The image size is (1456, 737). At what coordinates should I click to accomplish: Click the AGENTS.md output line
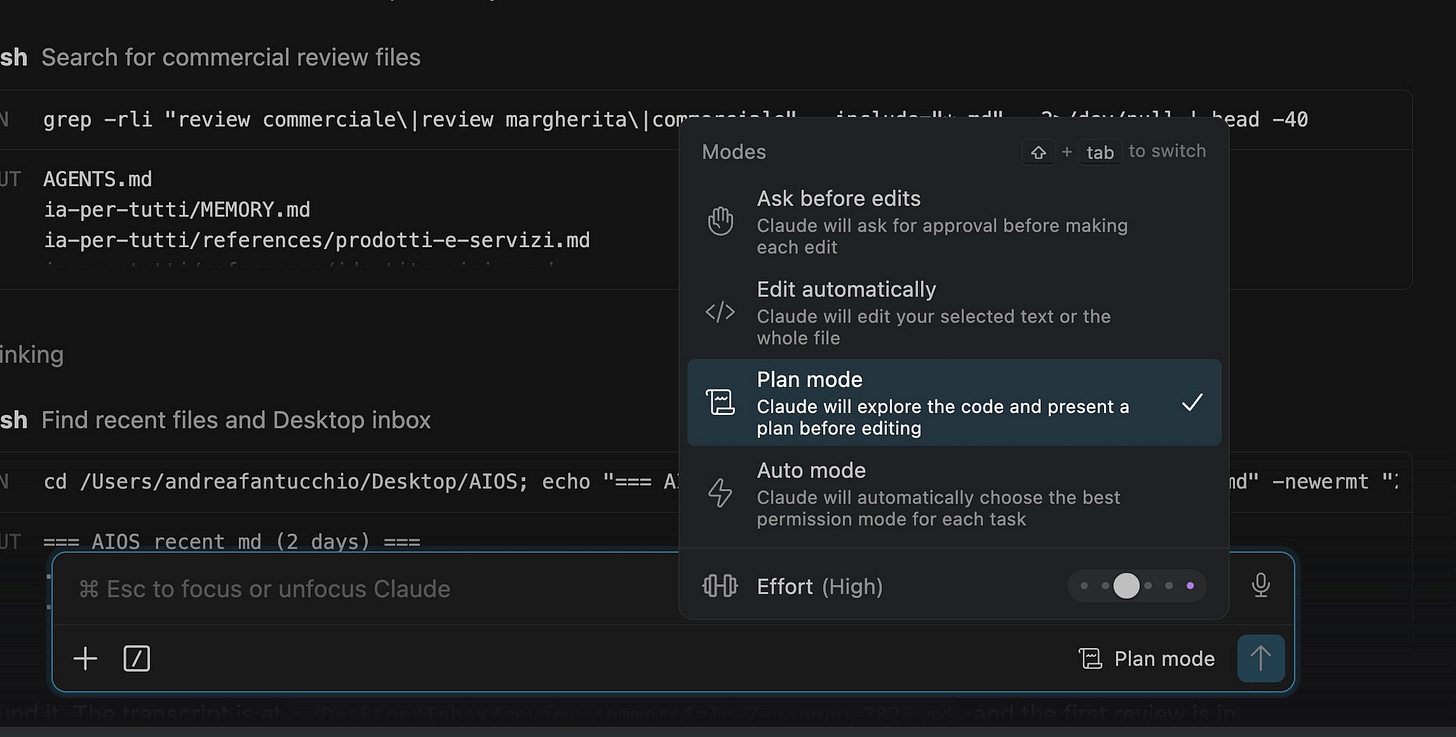click(x=98, y=179)
